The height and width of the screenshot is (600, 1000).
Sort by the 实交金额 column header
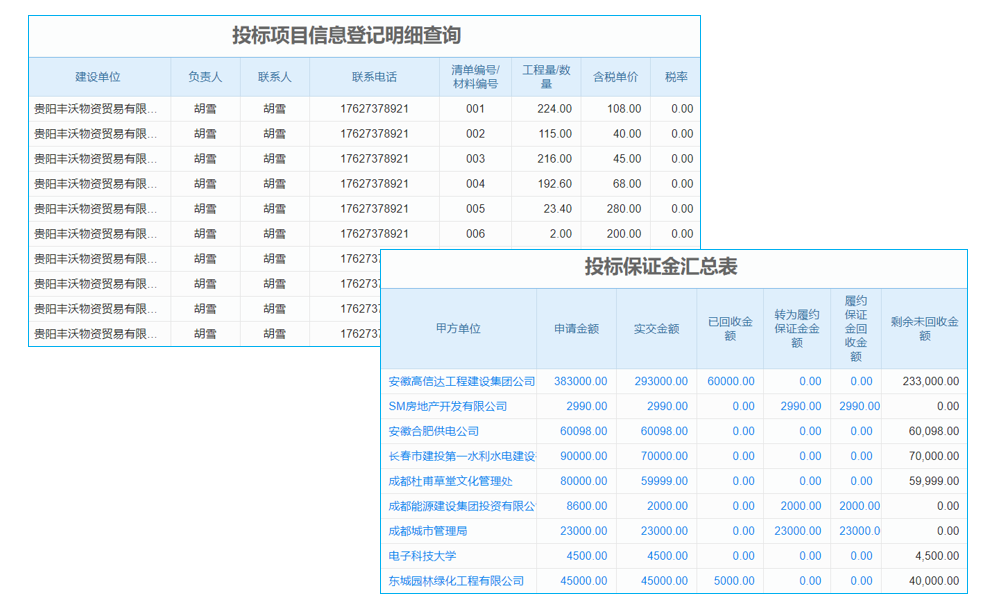pyautogui.click(x=656, y=328)
